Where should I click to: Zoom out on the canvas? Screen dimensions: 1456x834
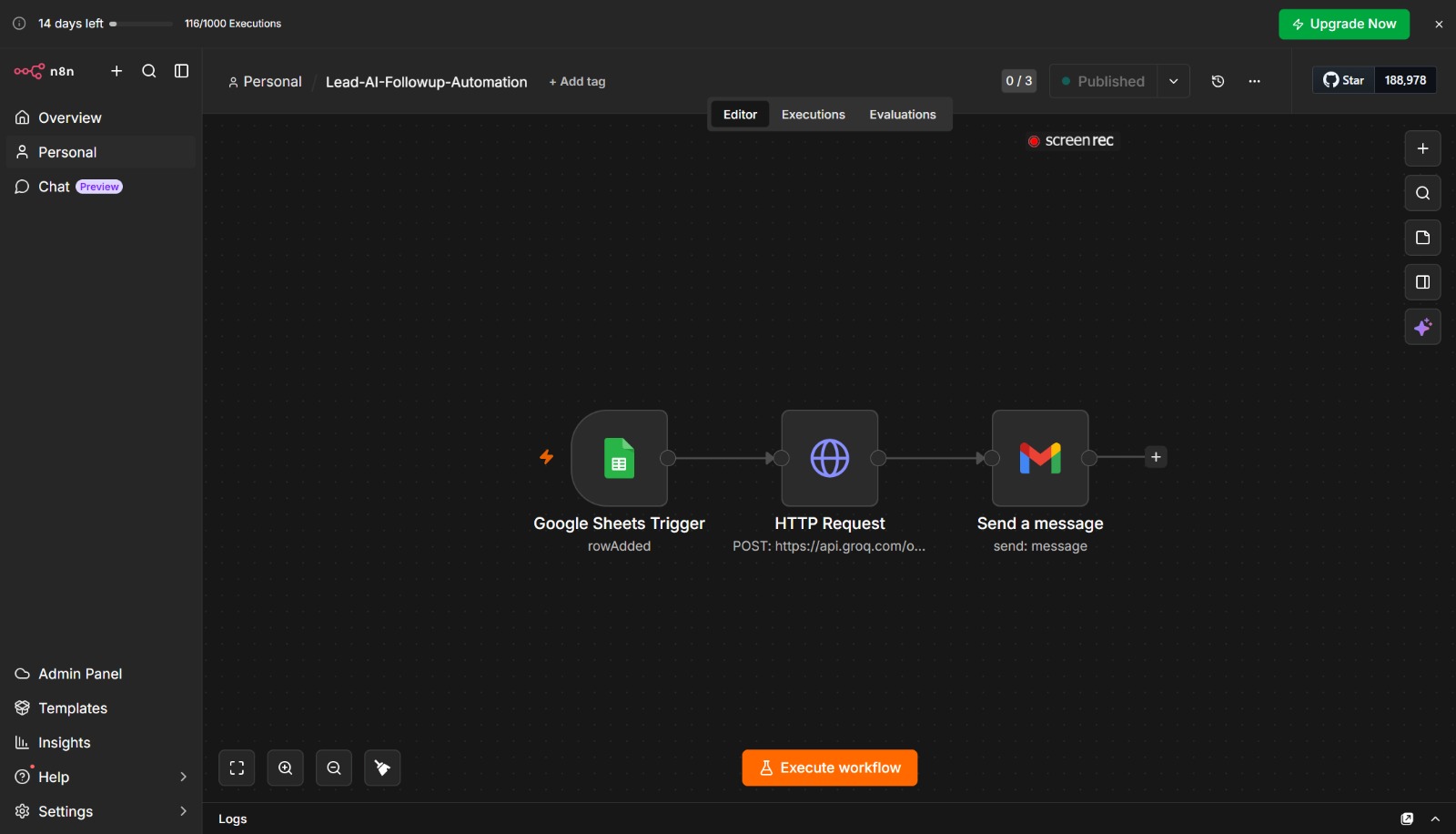pyautogui.click(x=334, y=768)
